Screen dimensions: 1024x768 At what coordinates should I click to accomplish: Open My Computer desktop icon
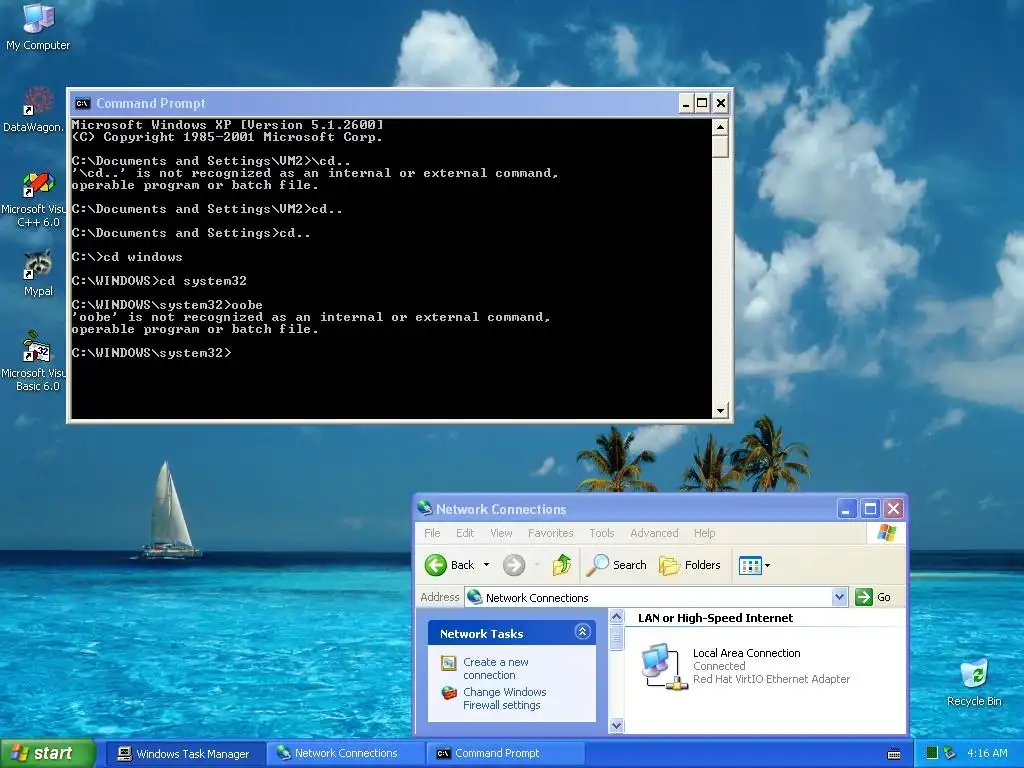click(x=38, y=27)
